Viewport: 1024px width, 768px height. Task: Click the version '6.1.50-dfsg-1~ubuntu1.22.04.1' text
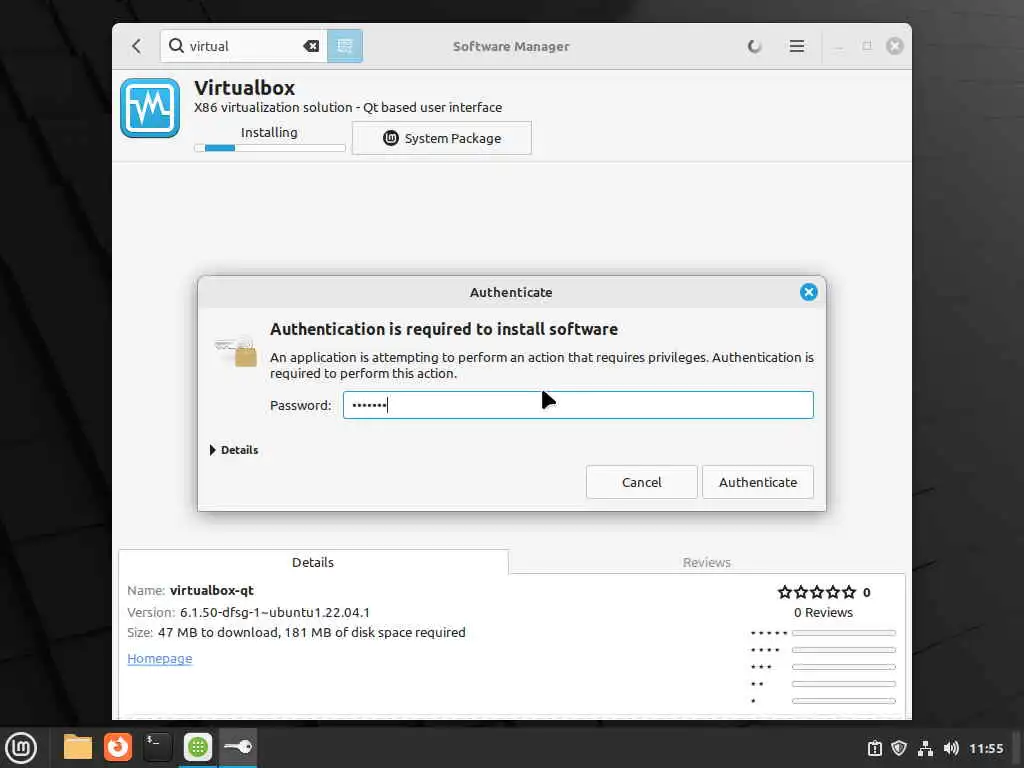click(x=275, y=613)
